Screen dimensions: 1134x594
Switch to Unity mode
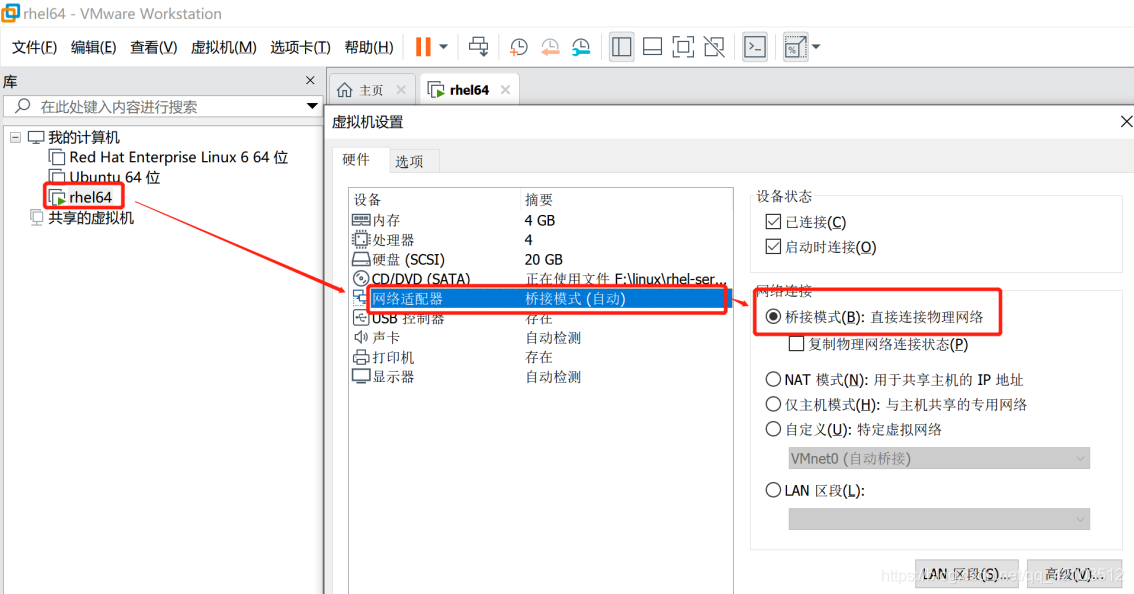(714, 47)
